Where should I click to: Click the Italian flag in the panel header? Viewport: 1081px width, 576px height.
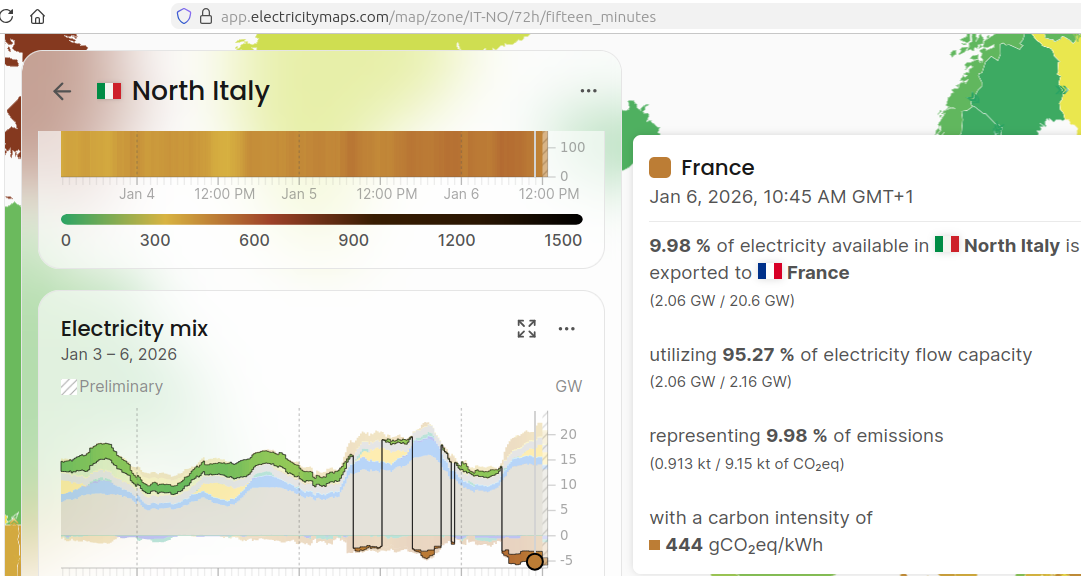109,91
